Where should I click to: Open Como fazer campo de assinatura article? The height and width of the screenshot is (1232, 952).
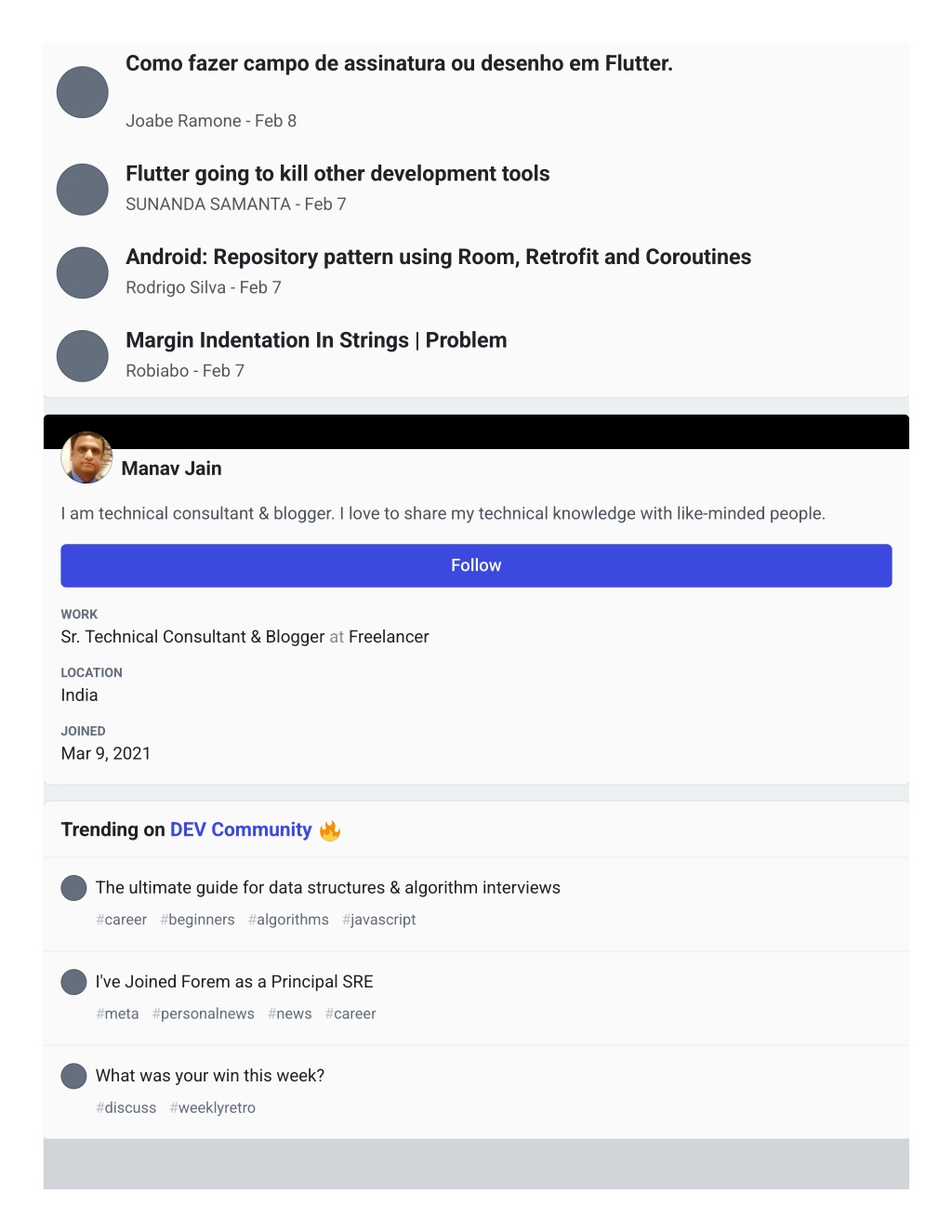[399, 63]
